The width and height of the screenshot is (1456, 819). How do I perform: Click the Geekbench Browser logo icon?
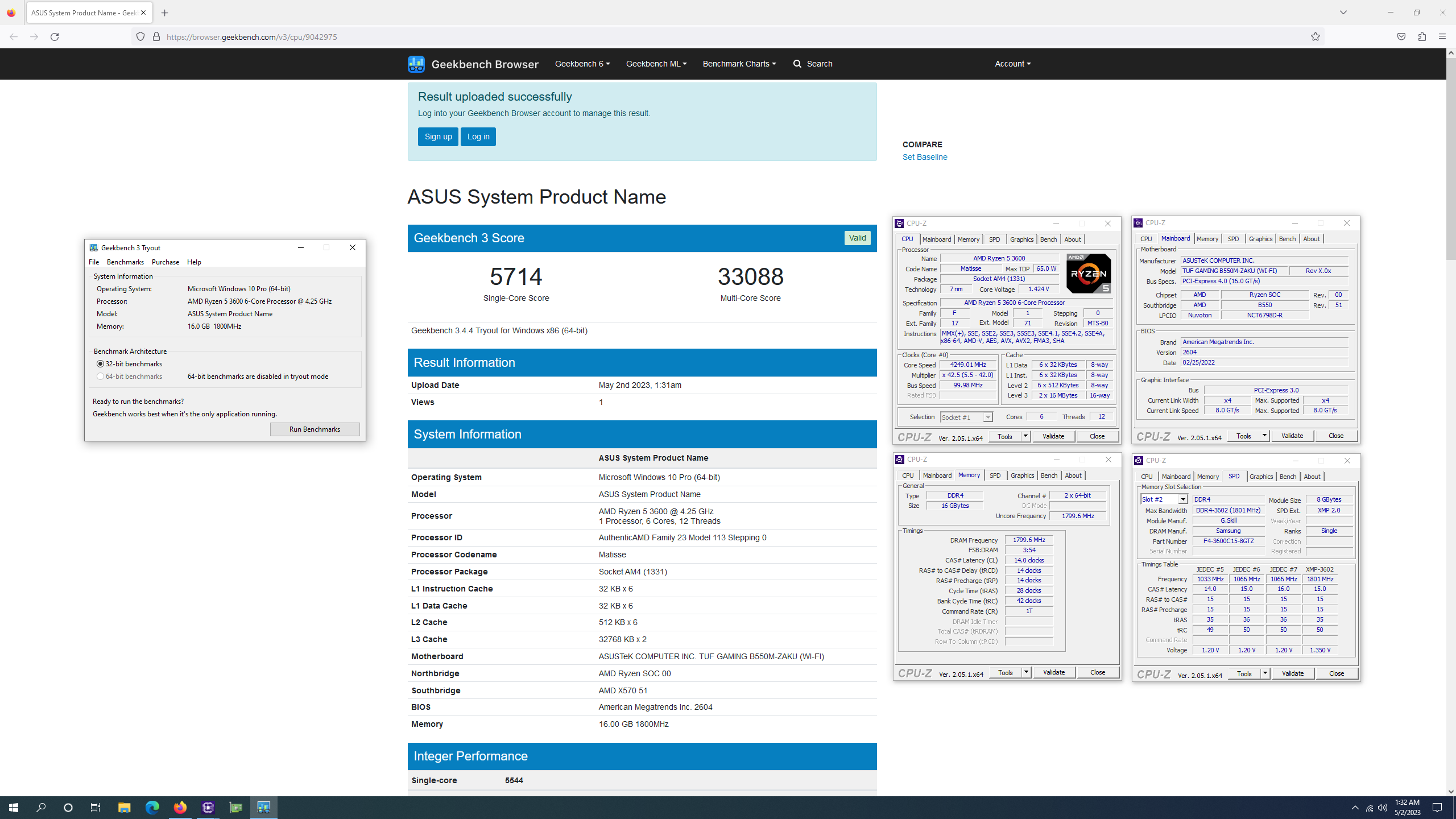[416, 64]
